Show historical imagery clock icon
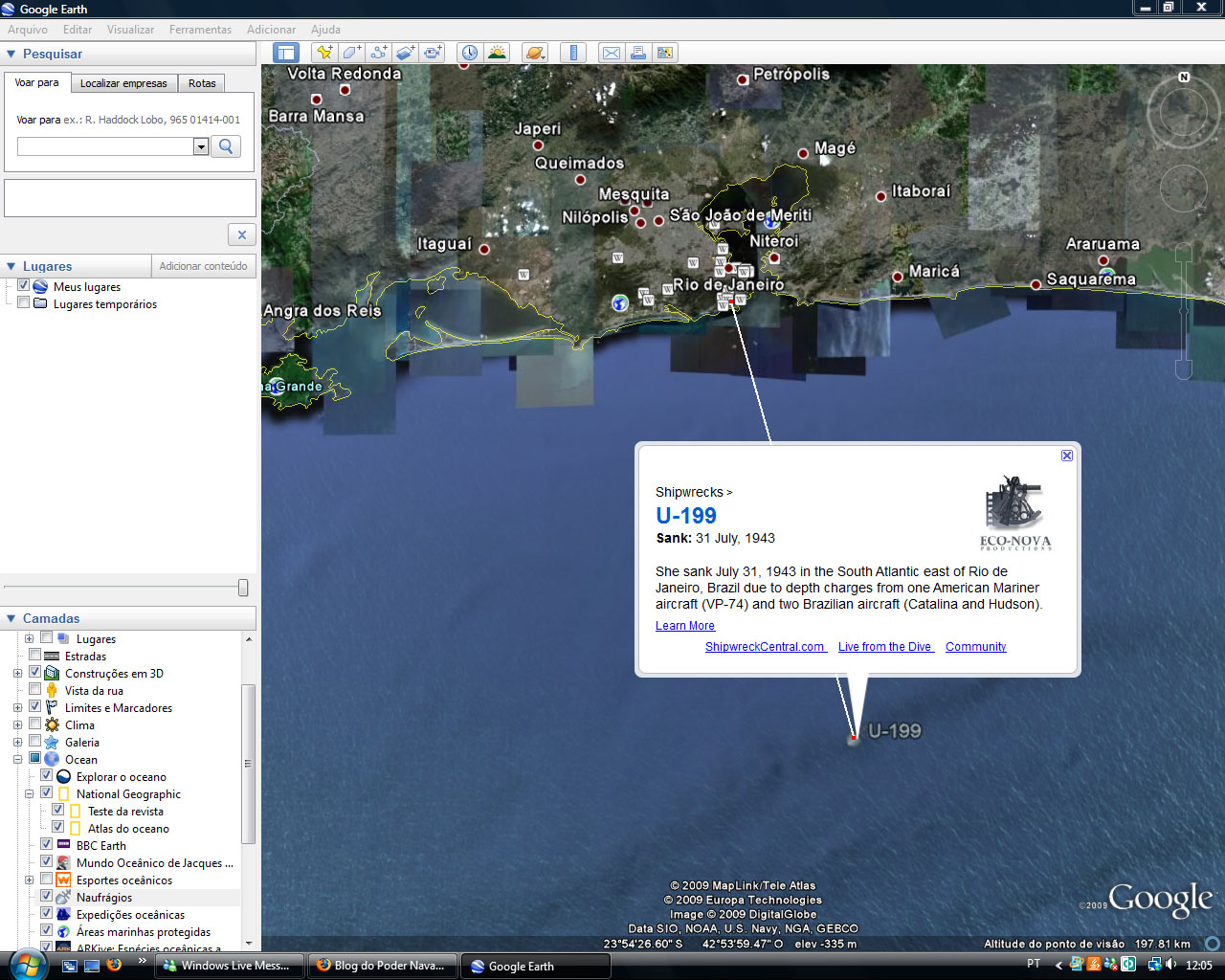Viewport: 1225px width, 980px height. pyautogui.click(x=469, y=53)
